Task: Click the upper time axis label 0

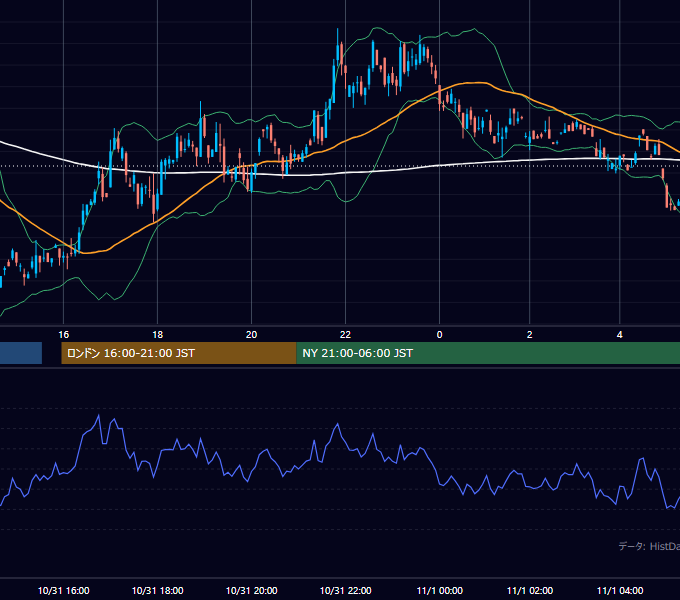Action: 439,335
